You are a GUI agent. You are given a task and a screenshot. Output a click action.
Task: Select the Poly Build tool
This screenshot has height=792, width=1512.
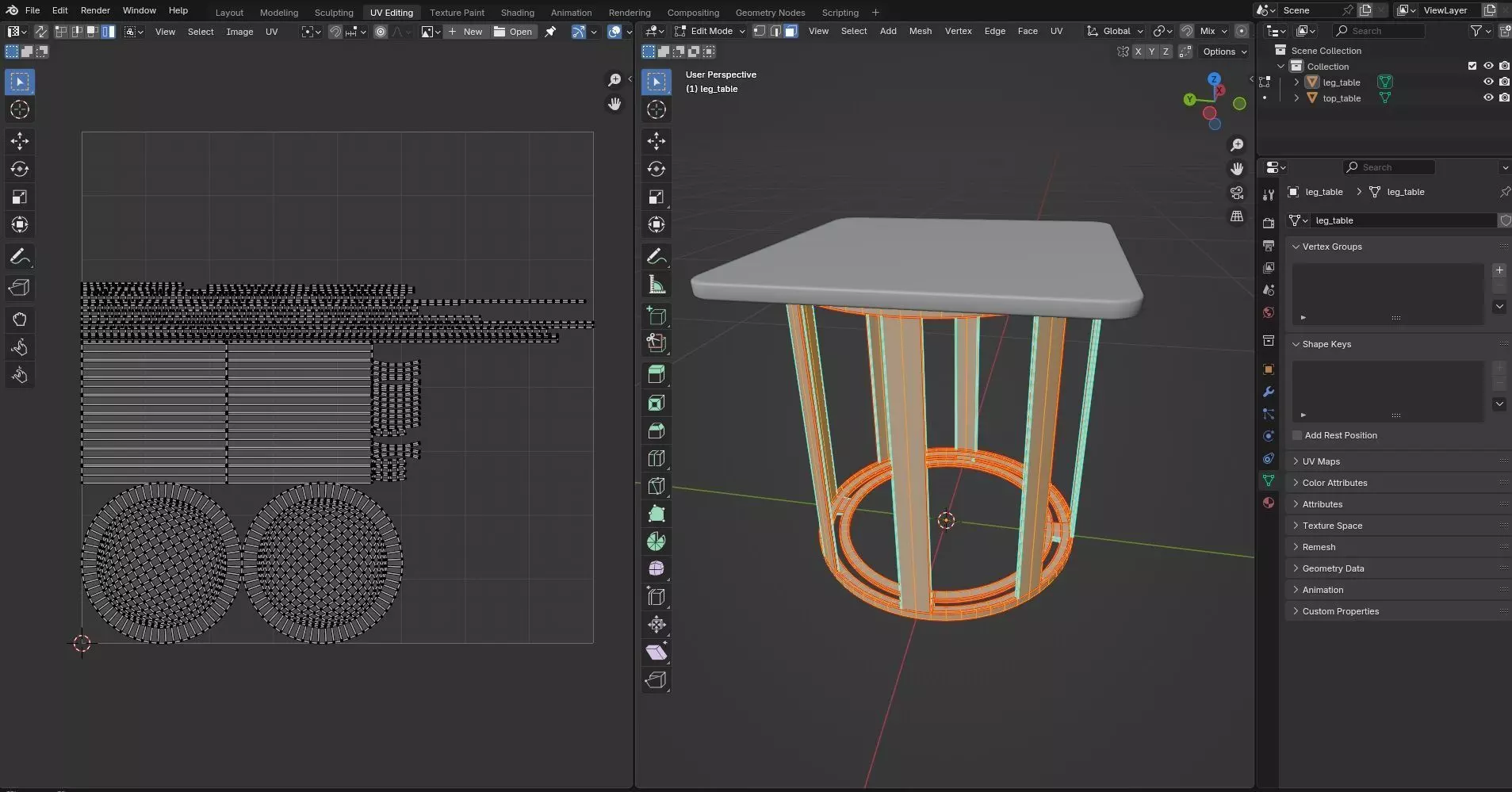pyautogui.click(x=656, y=514)
